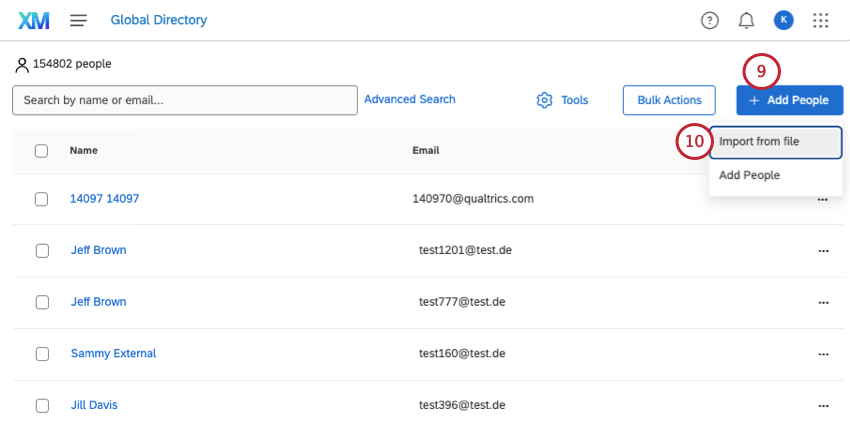Open the help question mark icon
Image resolution: width=850 pixels, height=427 pixels.
[x=710, y=20]
